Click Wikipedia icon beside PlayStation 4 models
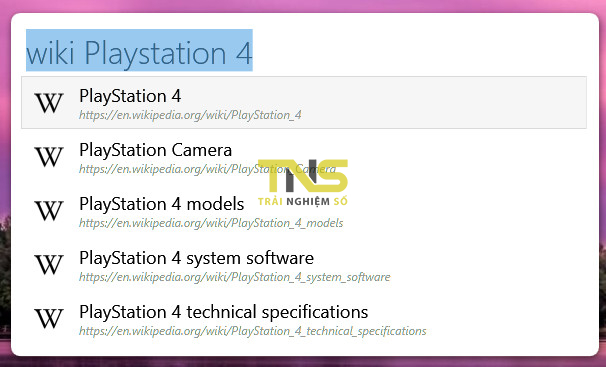 (49, 211)
